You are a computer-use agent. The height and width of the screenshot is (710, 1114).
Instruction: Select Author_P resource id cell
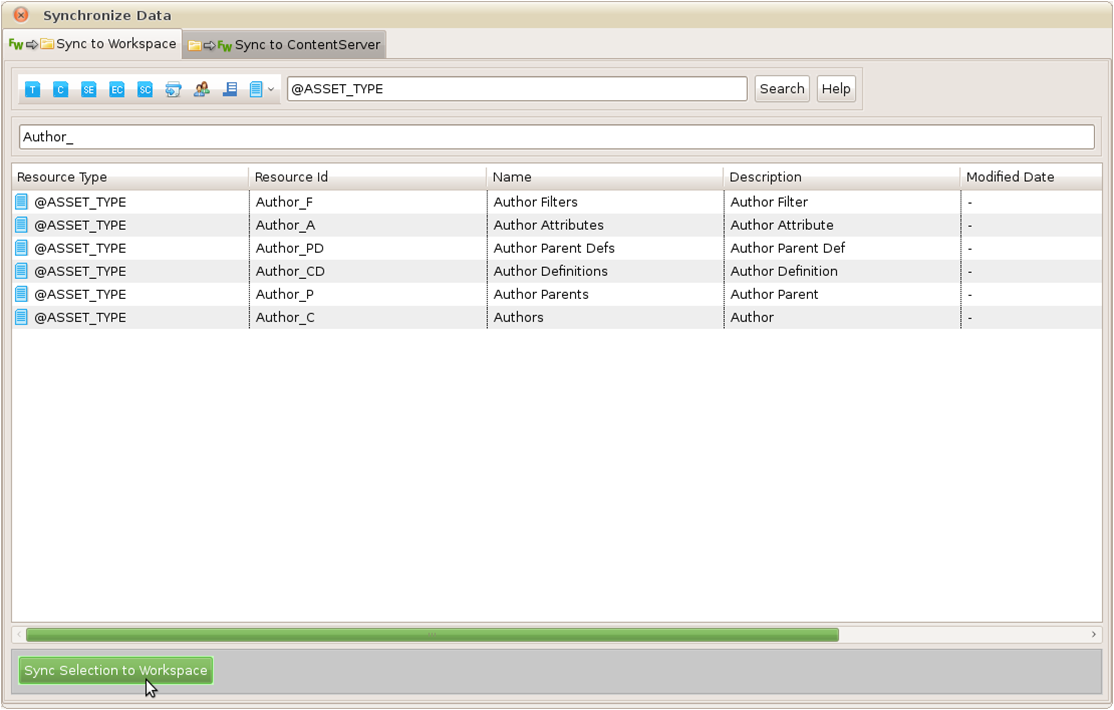coord(368,294)
